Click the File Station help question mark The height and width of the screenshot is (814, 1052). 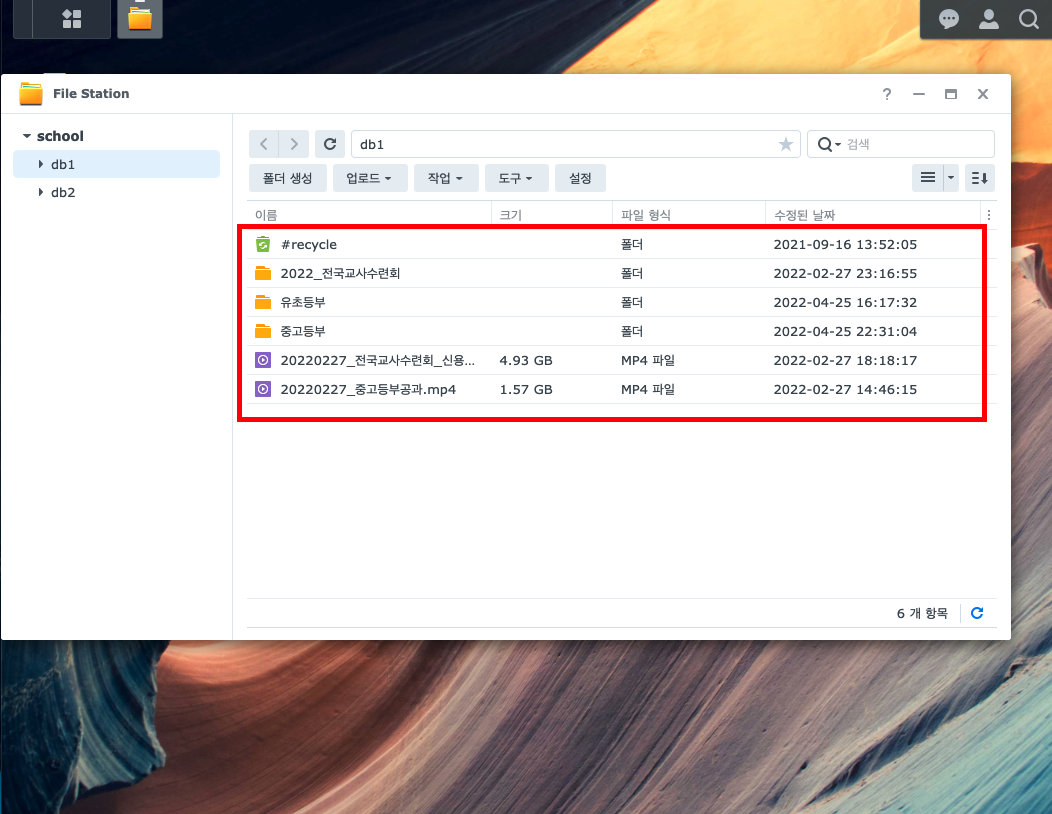886,94
